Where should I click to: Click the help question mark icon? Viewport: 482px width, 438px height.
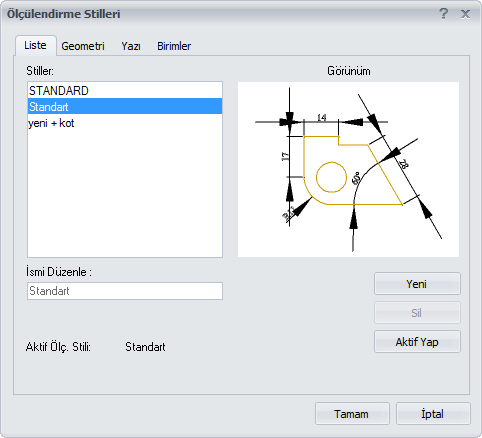click(443, 14)
